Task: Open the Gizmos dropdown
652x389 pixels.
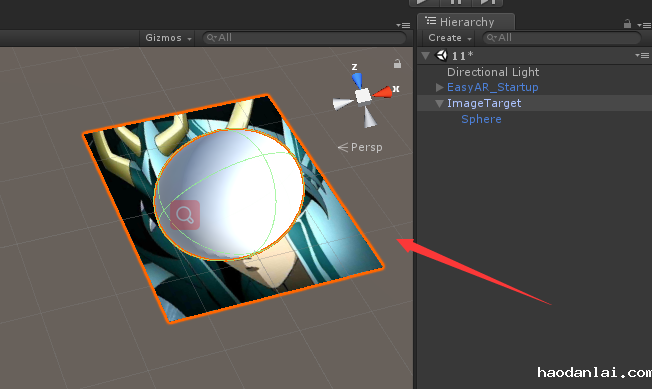Action: 168,38
